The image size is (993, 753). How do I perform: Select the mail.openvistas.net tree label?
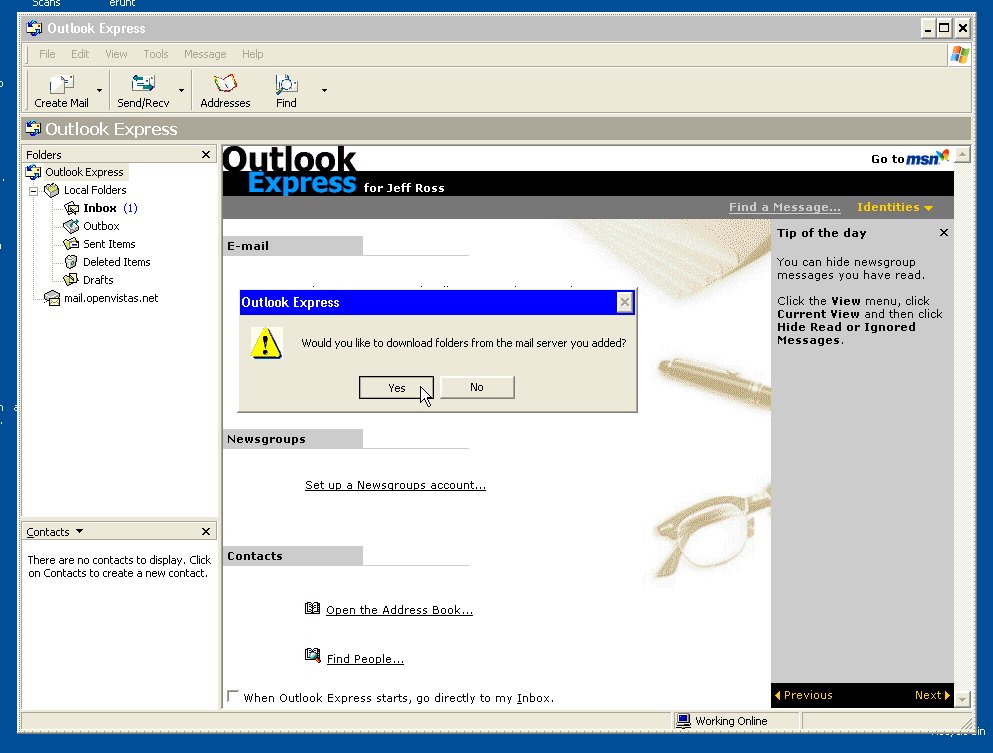(111, 298)
